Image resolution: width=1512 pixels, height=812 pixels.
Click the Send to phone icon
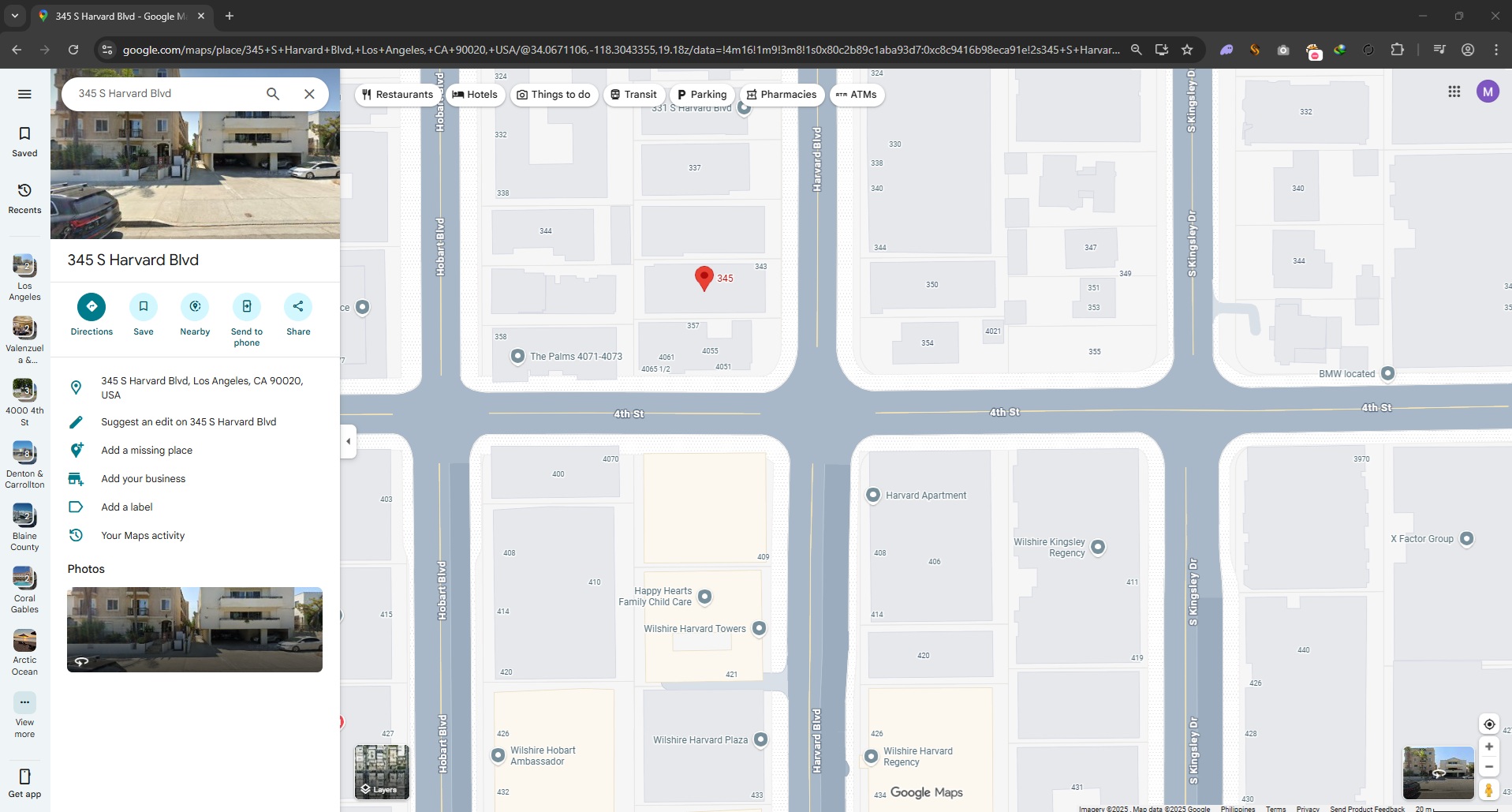tap(247, 307)
